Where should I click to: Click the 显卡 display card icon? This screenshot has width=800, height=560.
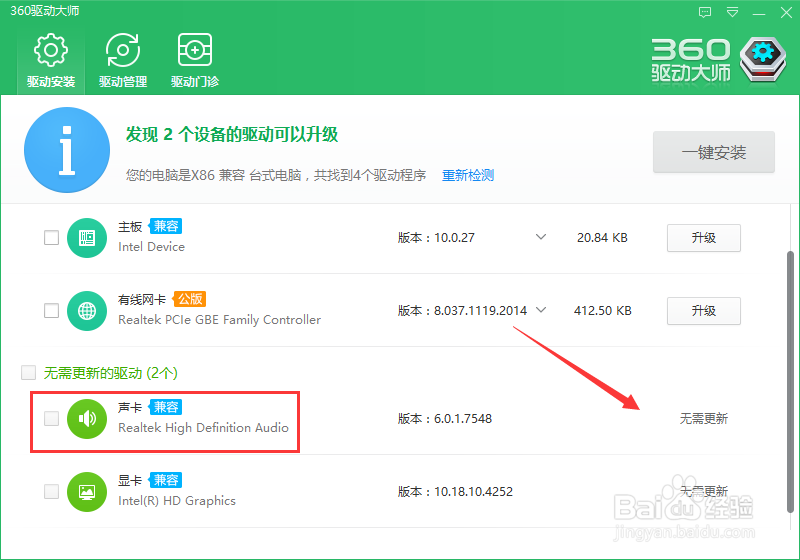tap(87, 492)
